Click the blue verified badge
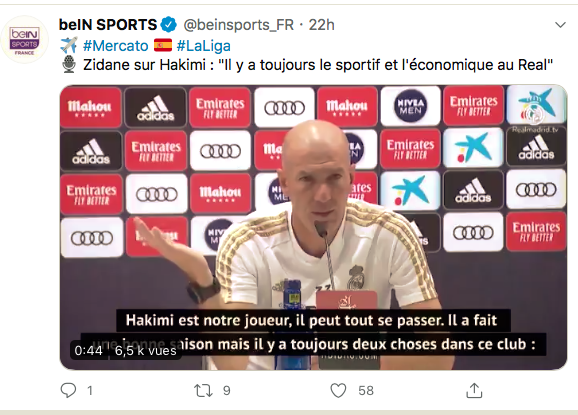The width and height of the screenshot is (578, 415). tap(169, 25)
